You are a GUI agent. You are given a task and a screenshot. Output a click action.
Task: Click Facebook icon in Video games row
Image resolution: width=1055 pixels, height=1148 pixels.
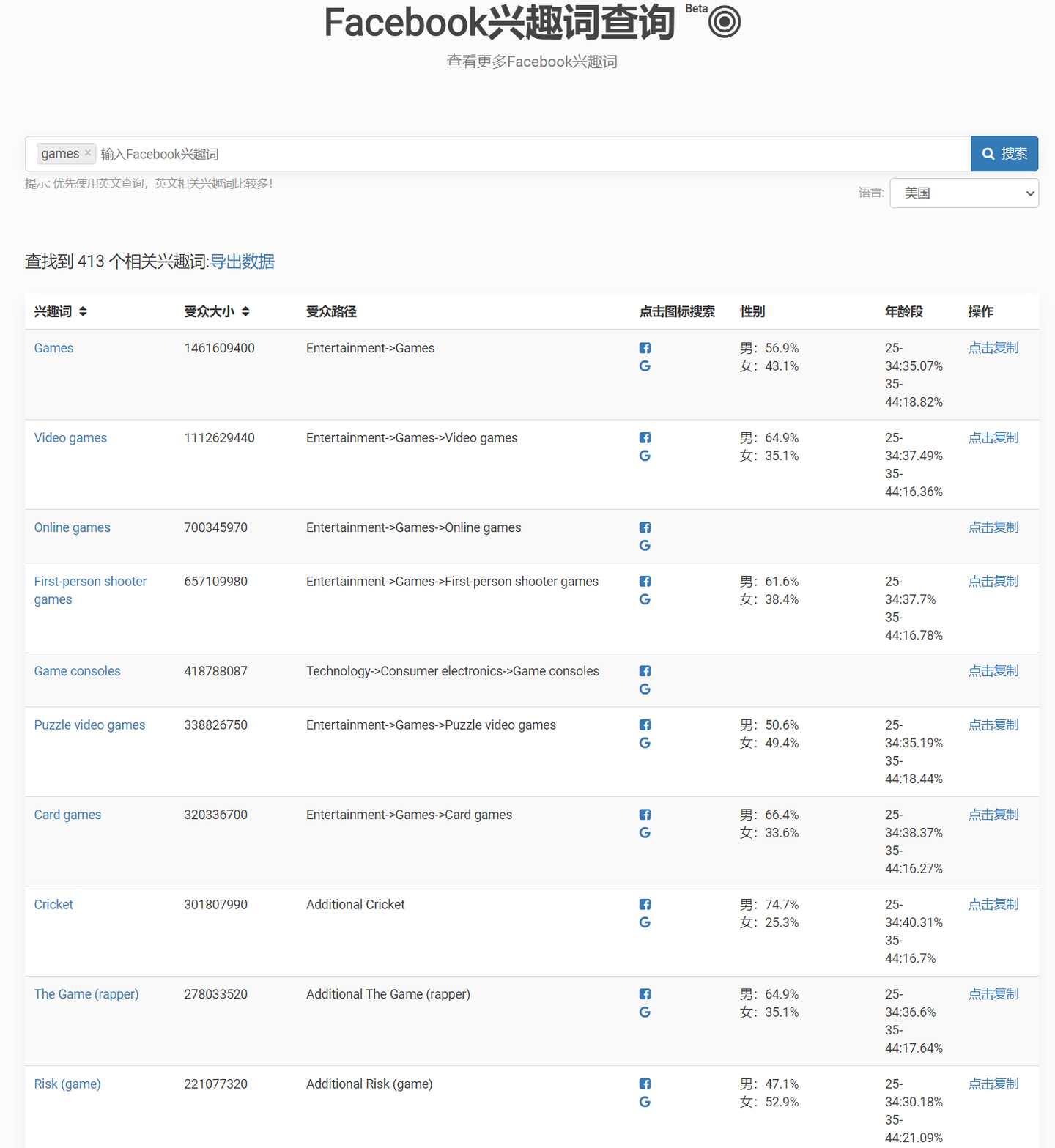[x=645, y=438]
